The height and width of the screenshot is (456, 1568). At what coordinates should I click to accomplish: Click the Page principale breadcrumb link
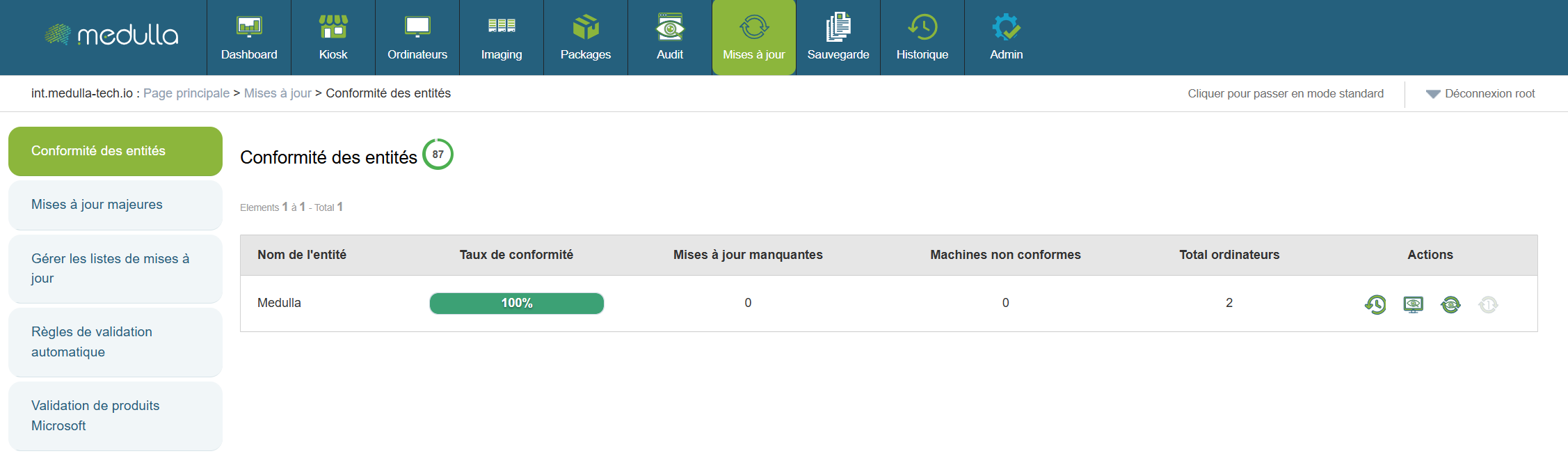click(x=186, y=93)
